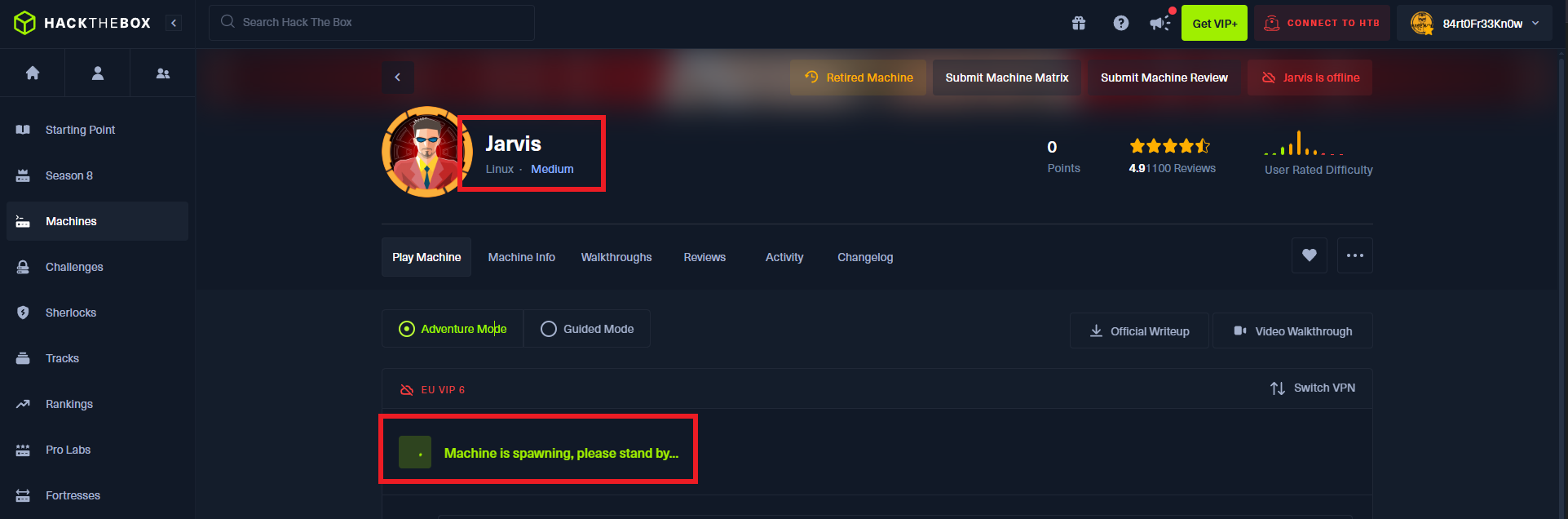The width and height of the screenshot is (1568, 519).
Task: Click the Challenges sidebar icon
Action: [x=23, y=267]
